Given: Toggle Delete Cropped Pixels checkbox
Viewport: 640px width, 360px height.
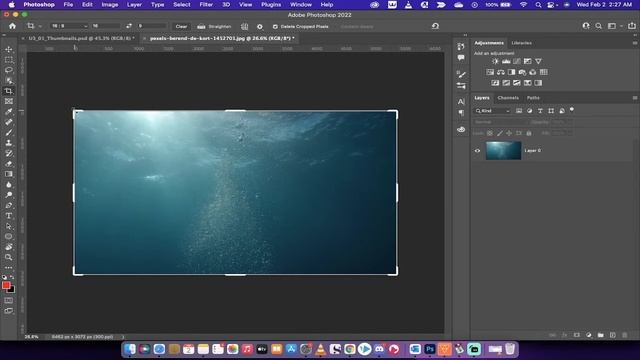Looking at the screenshot, I should pyautogui.click(x=275, y=27).
